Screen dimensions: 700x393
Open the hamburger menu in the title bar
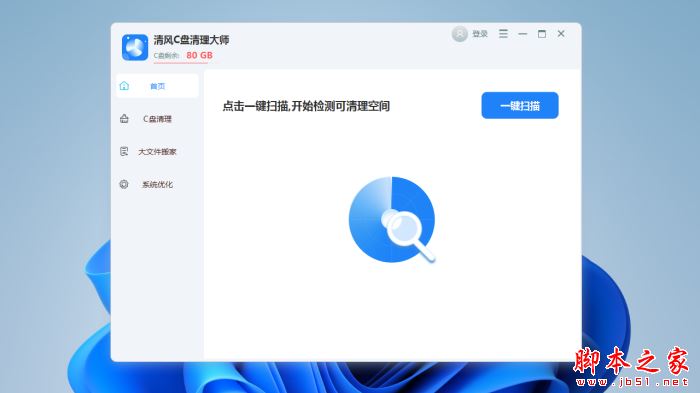pos(503,34)
